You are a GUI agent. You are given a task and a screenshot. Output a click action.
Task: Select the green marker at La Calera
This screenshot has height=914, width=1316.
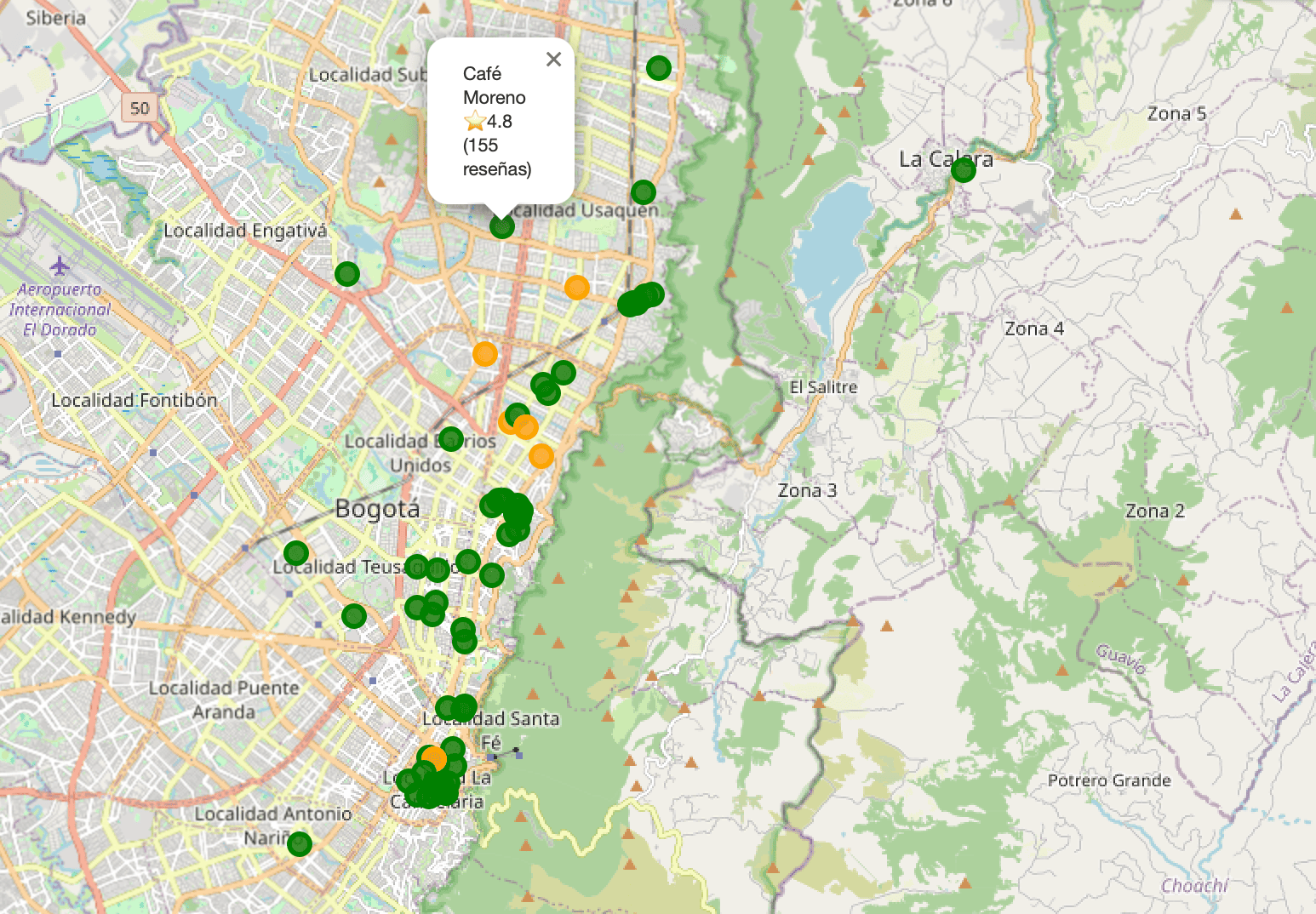(963, 170)
